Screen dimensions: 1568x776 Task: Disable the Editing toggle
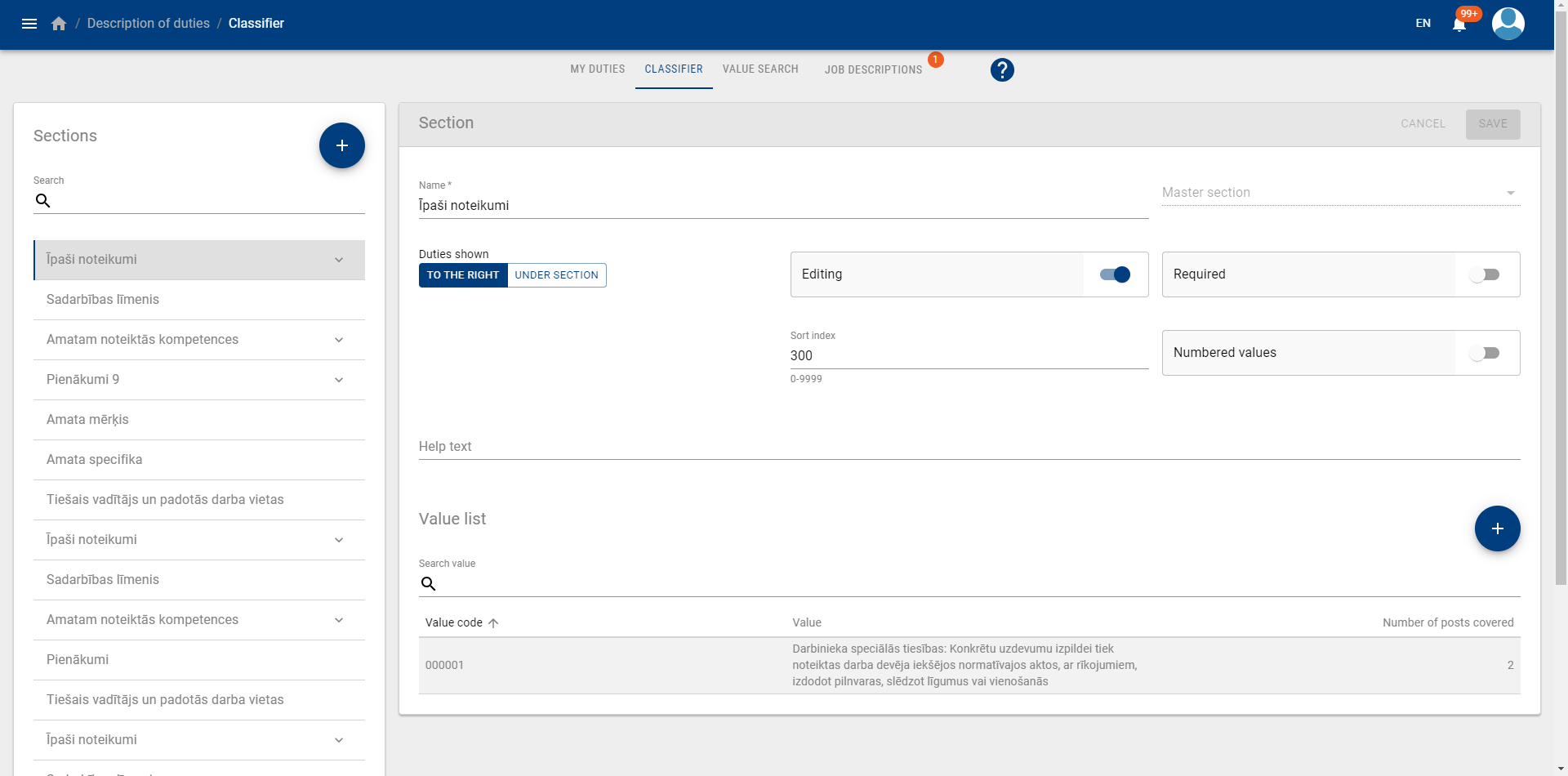coord(1115,274)
